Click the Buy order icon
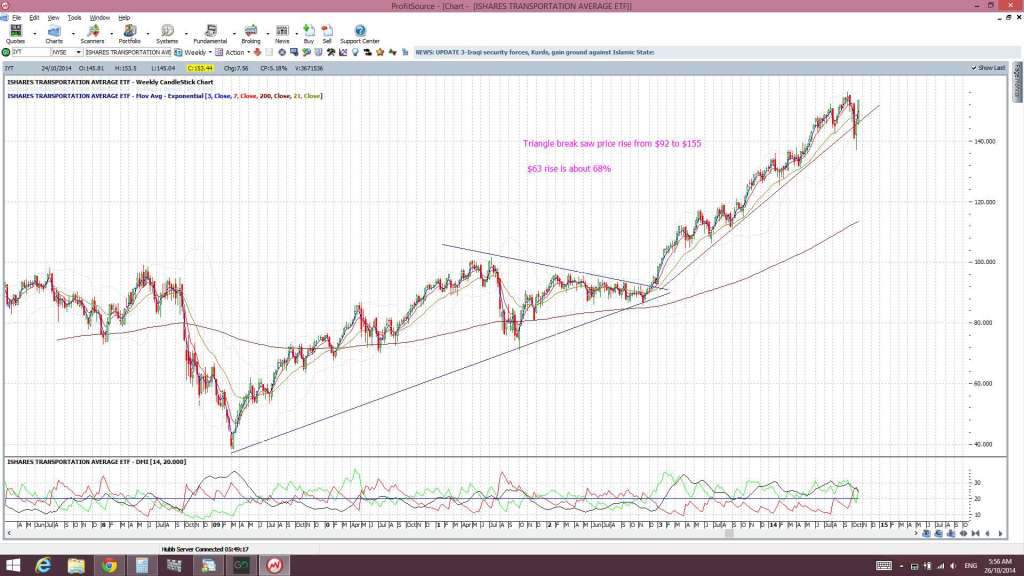 (x=309, y=34)
